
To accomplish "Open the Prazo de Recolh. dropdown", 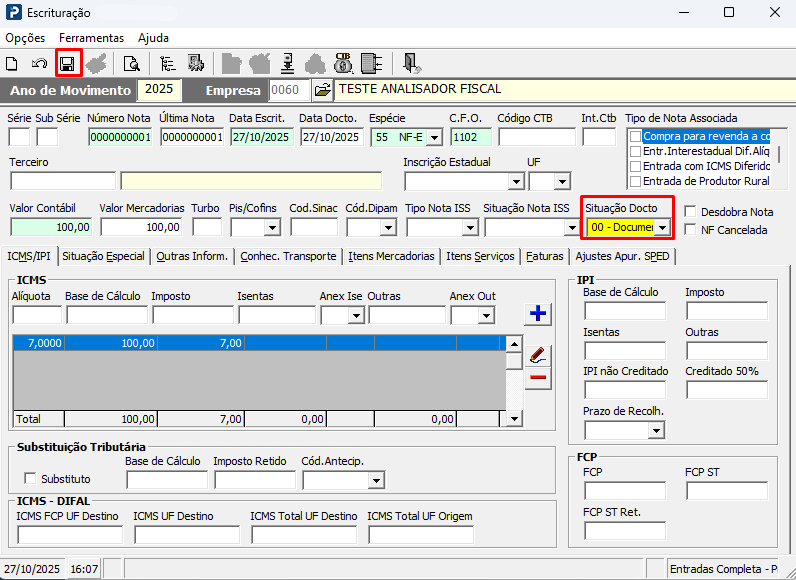I will pos(656,431).
